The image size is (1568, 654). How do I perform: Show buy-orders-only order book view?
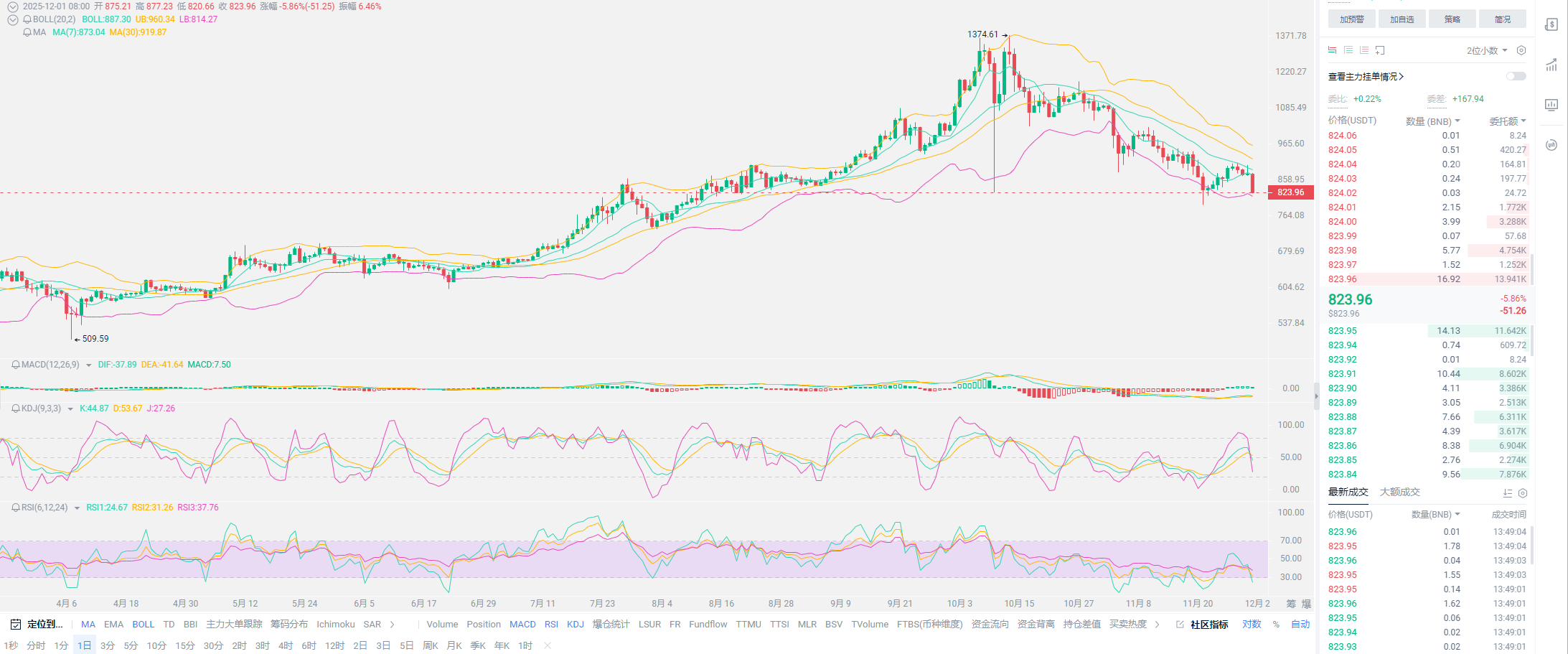click(x=1348, y=50)
